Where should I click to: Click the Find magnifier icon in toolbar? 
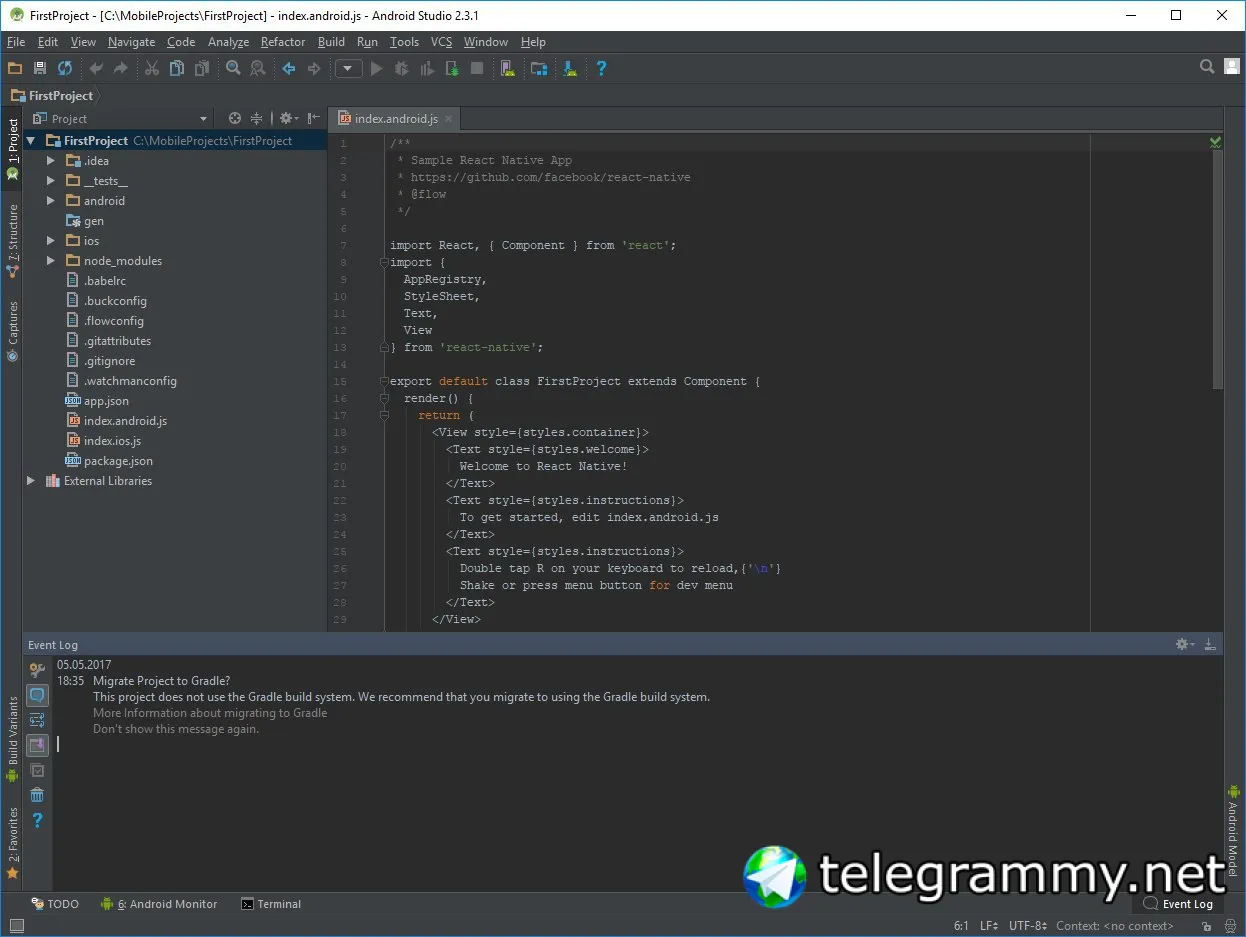pos(233,68)
